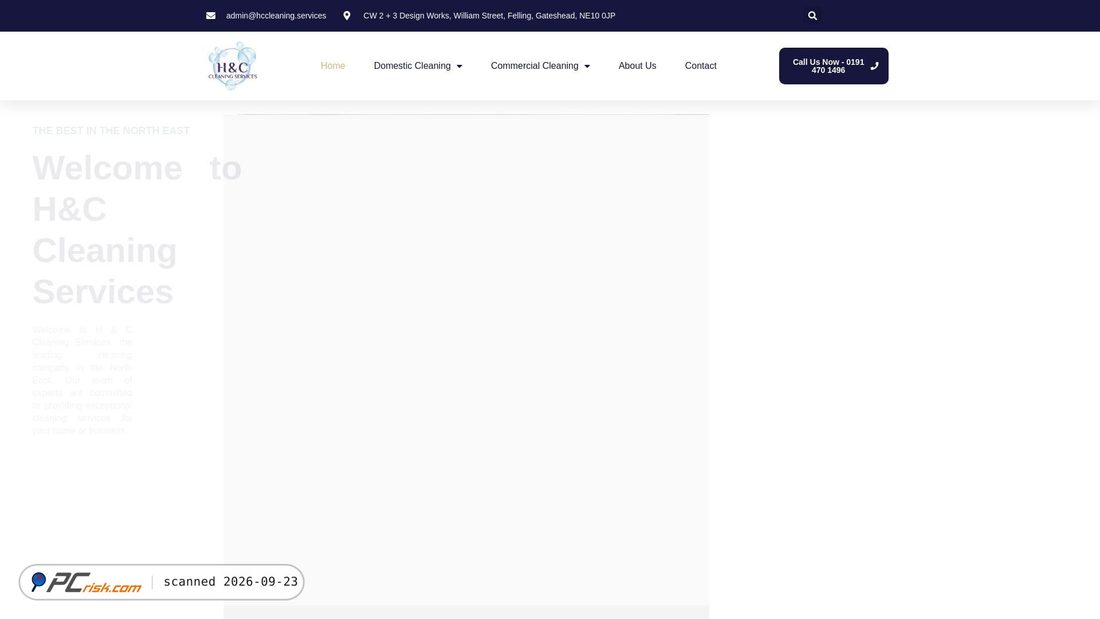Viewport: 1100px width, 619px height.
Task: Click the map pin location icon
Action: (347, 15)
